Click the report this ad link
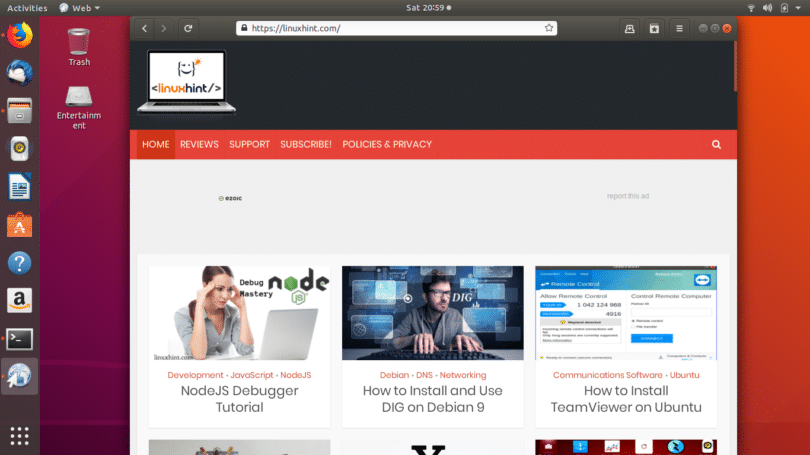 [x=628, y=196]
